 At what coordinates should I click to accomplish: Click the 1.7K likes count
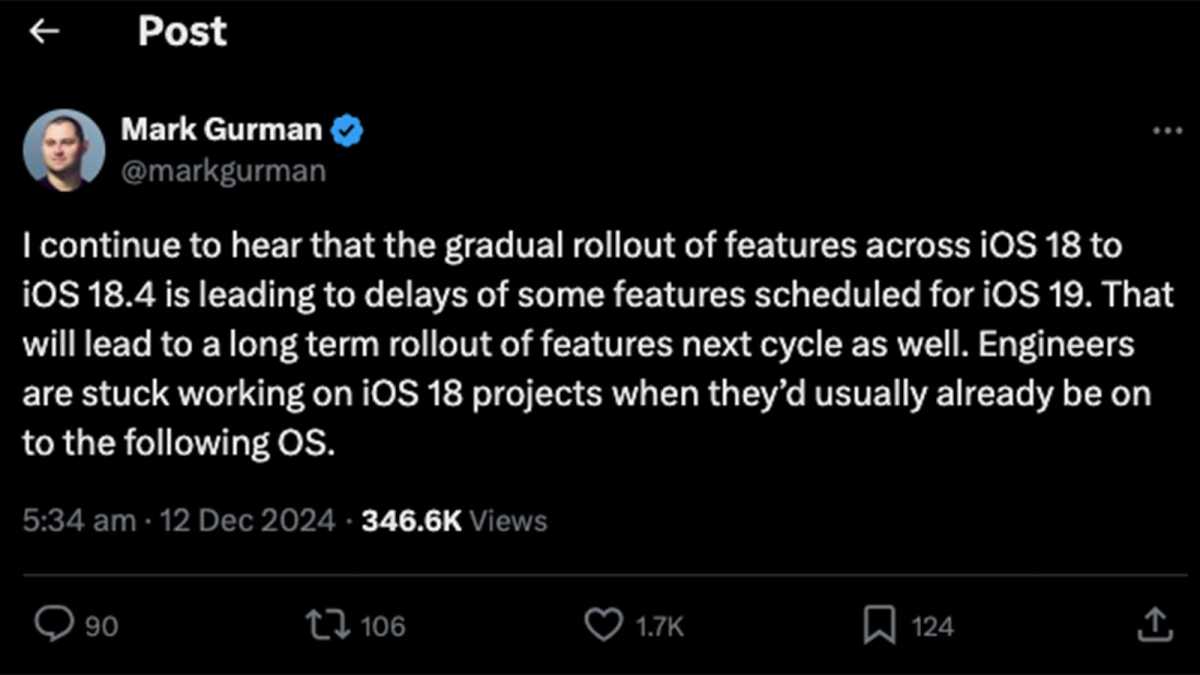point(660,624)
